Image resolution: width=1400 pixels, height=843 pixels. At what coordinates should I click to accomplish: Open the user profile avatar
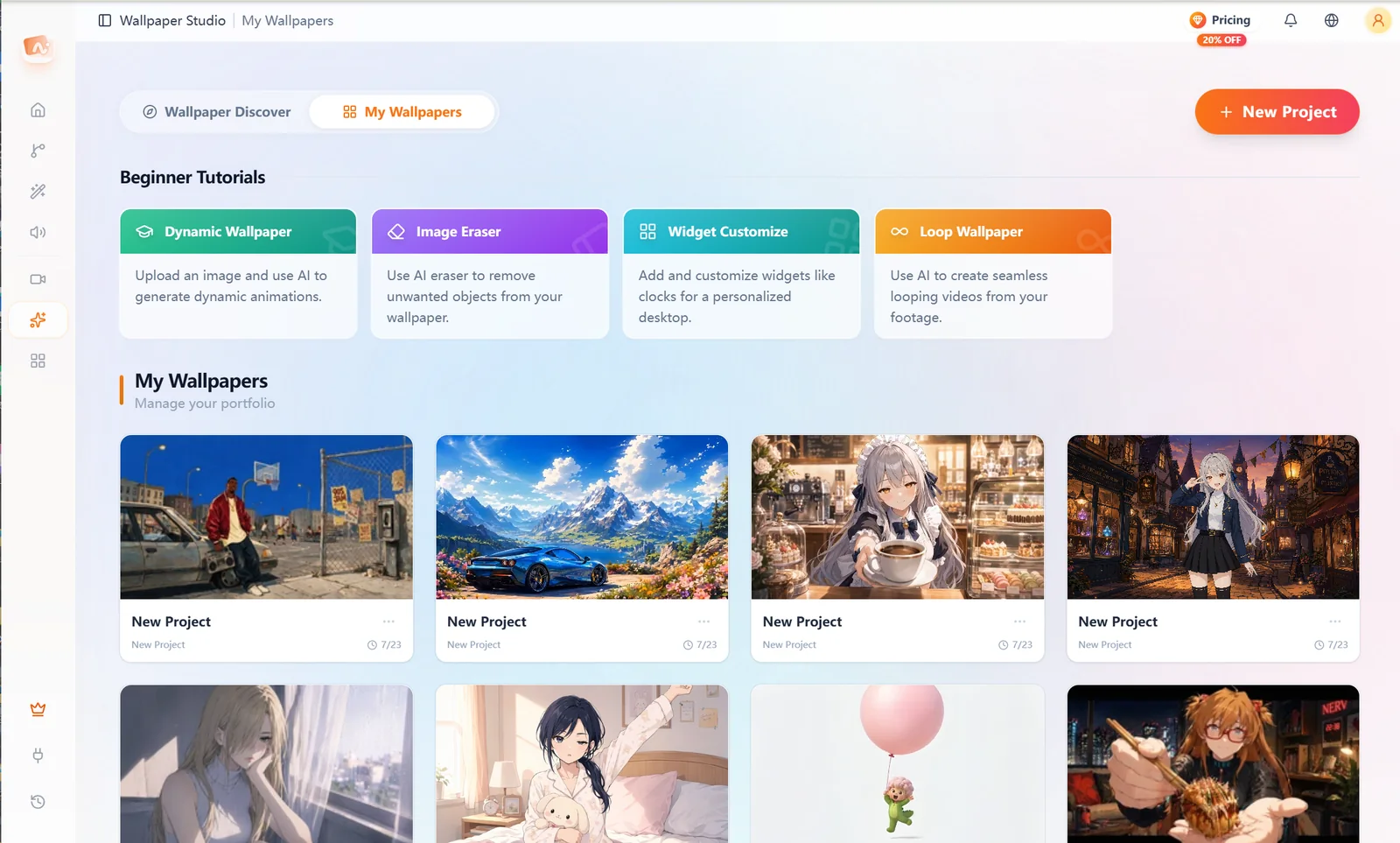[1378, 20]
